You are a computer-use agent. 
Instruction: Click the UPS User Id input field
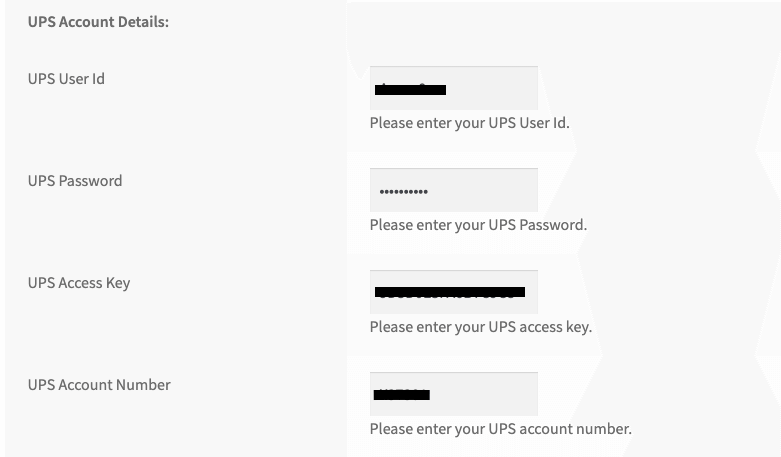(x=453, y=87)
